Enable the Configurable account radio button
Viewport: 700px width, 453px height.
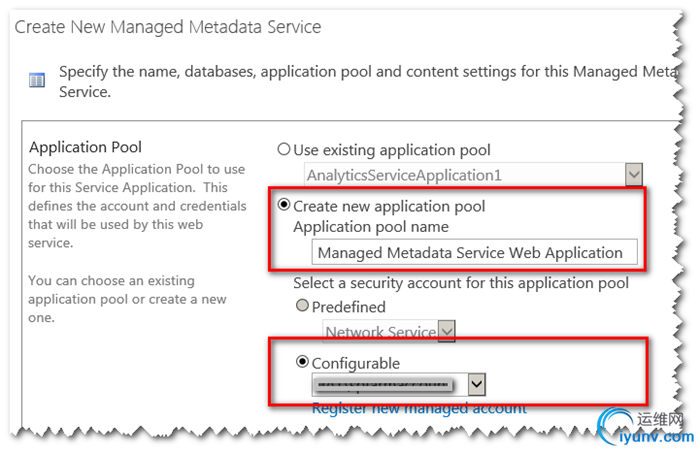click(x=302, y=362)
